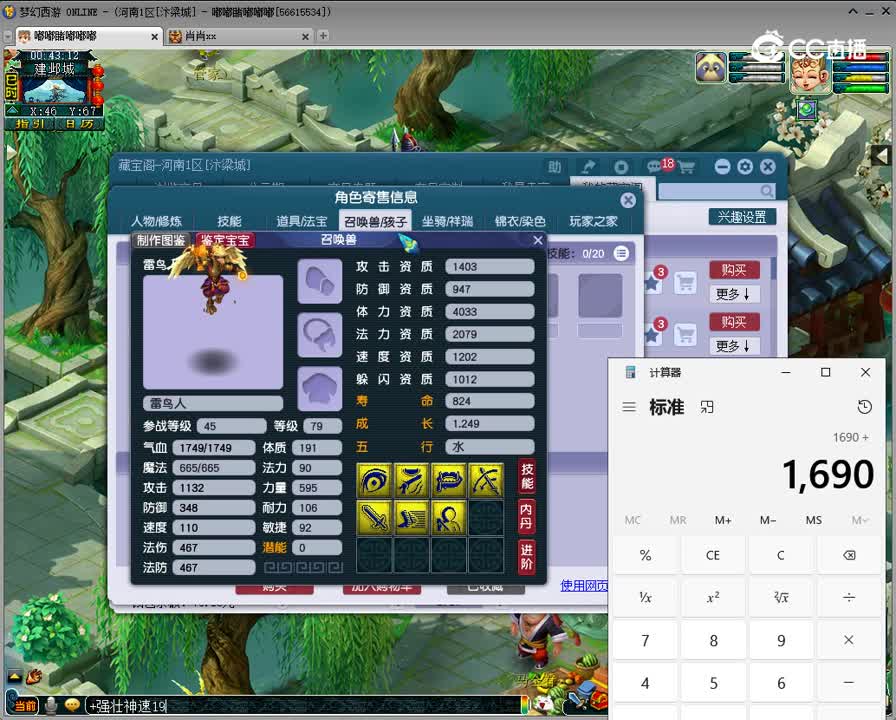This screenshot has height=720, width=896.
Task: Click the collar pet equipment slot
Action: 320,335
